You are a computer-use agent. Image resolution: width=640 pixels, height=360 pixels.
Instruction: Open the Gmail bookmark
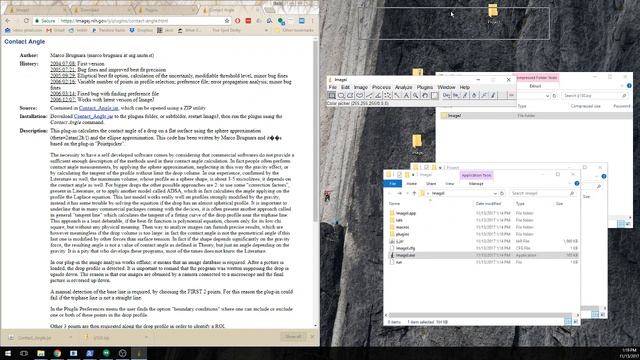[x=56, y=30]
